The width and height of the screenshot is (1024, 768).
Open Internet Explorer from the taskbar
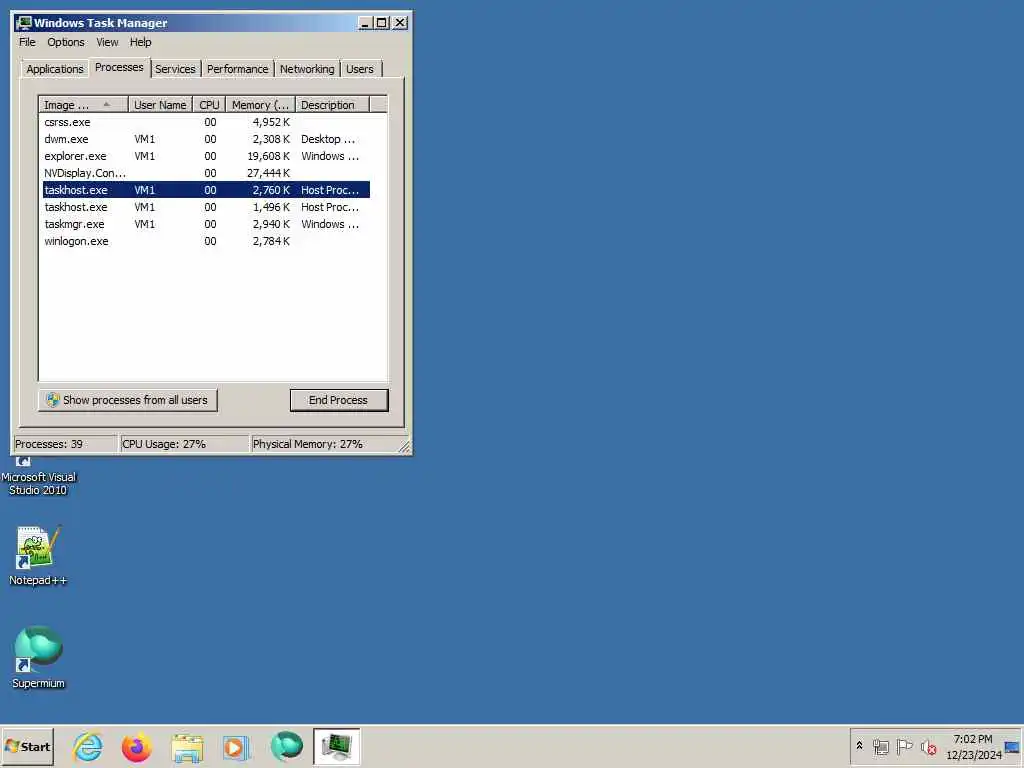tap(88, 746)
